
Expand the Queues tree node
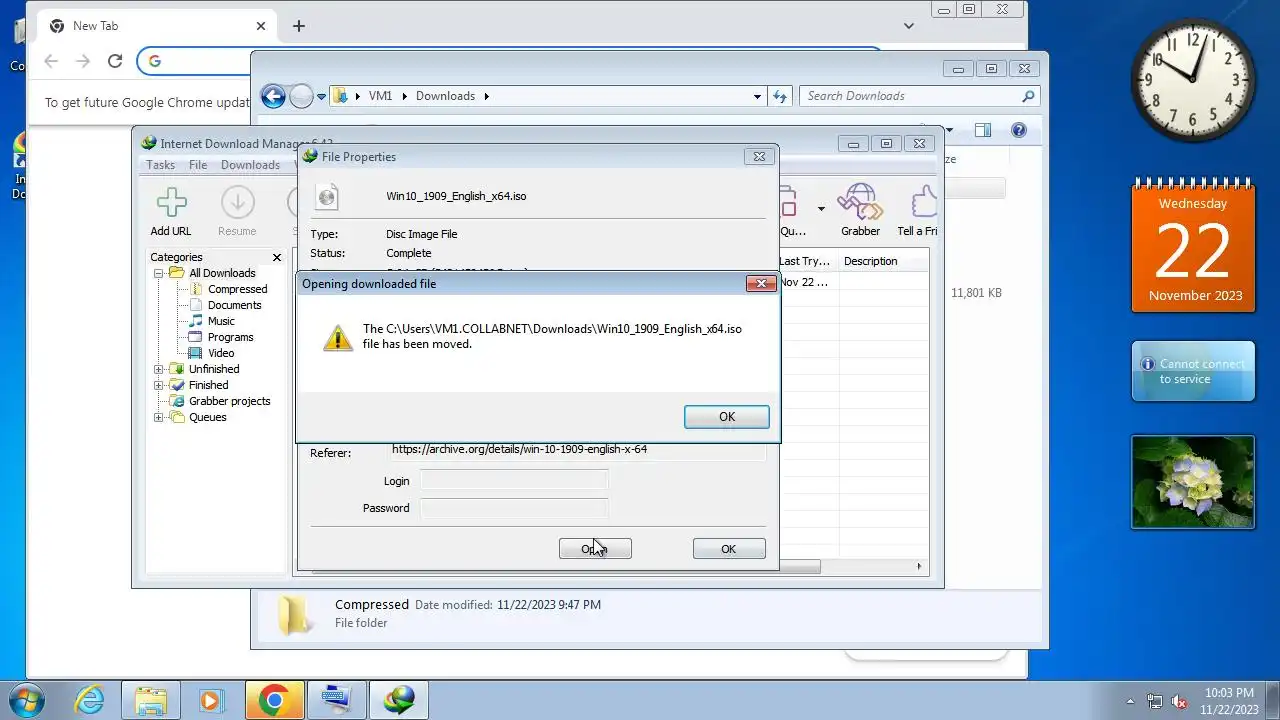tap(158, 417)
